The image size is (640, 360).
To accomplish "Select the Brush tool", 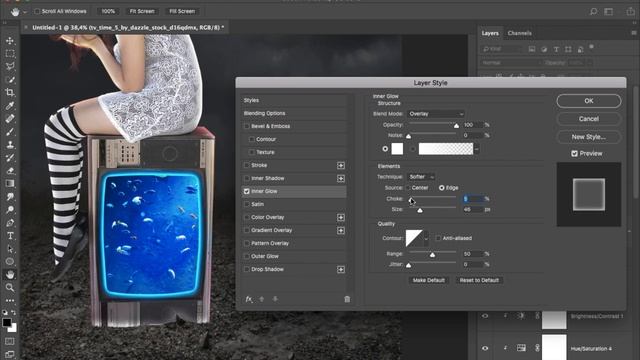I will tap(10, 132).
